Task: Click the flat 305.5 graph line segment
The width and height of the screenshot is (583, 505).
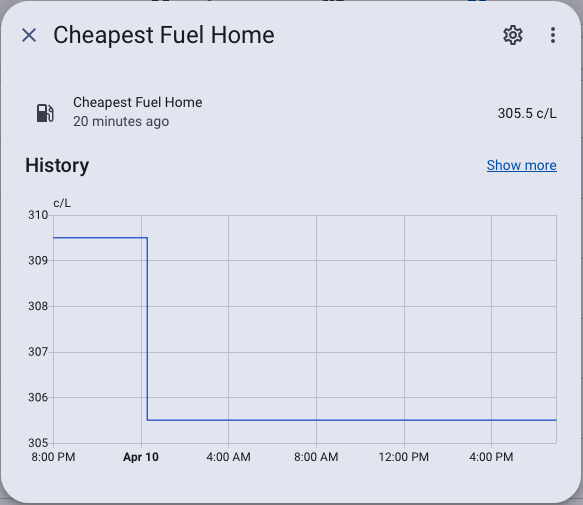Action: [352, 420]
